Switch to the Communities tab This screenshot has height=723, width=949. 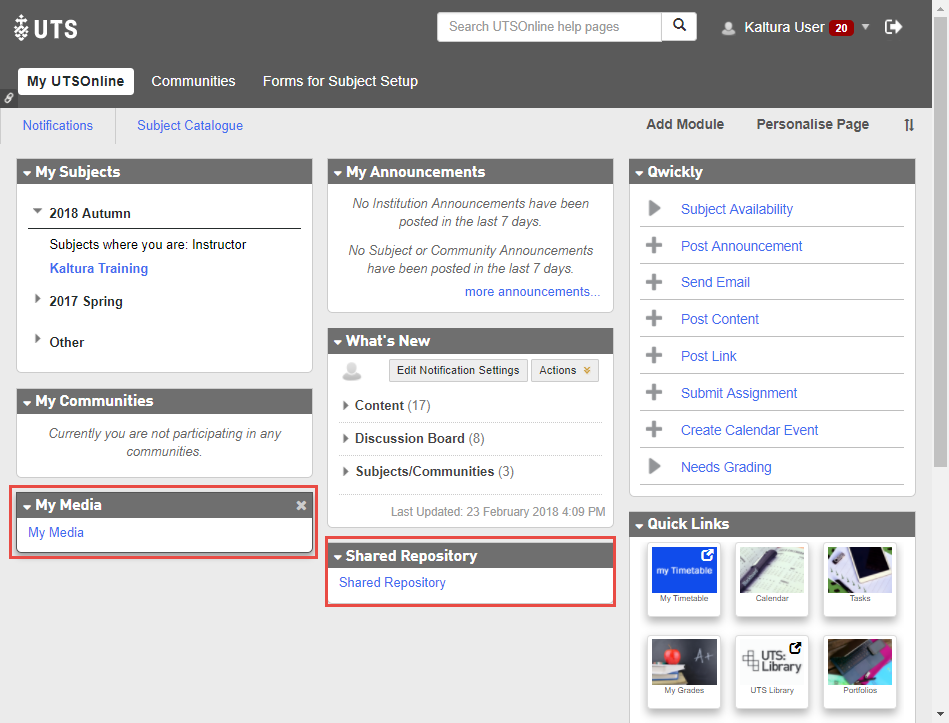pyautogui.click(x=193, y=81)
